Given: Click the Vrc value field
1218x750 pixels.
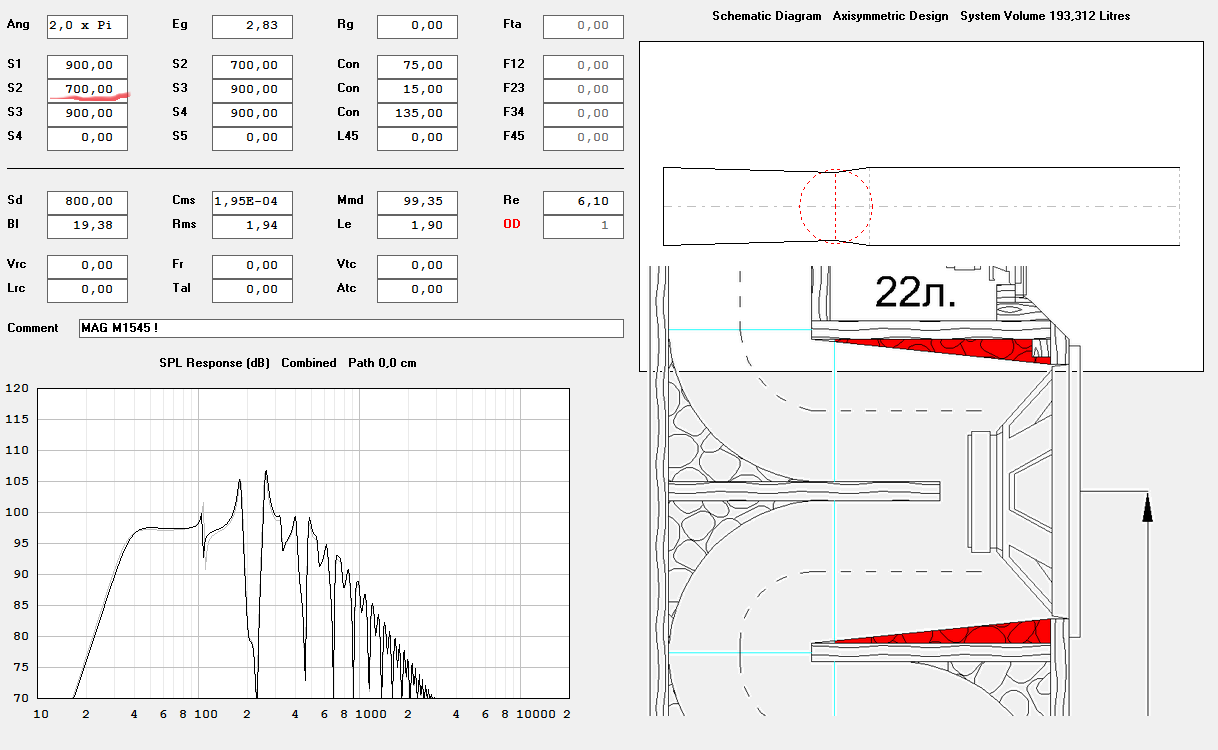Looking at the screenshot, I should (x=87, y=266).
